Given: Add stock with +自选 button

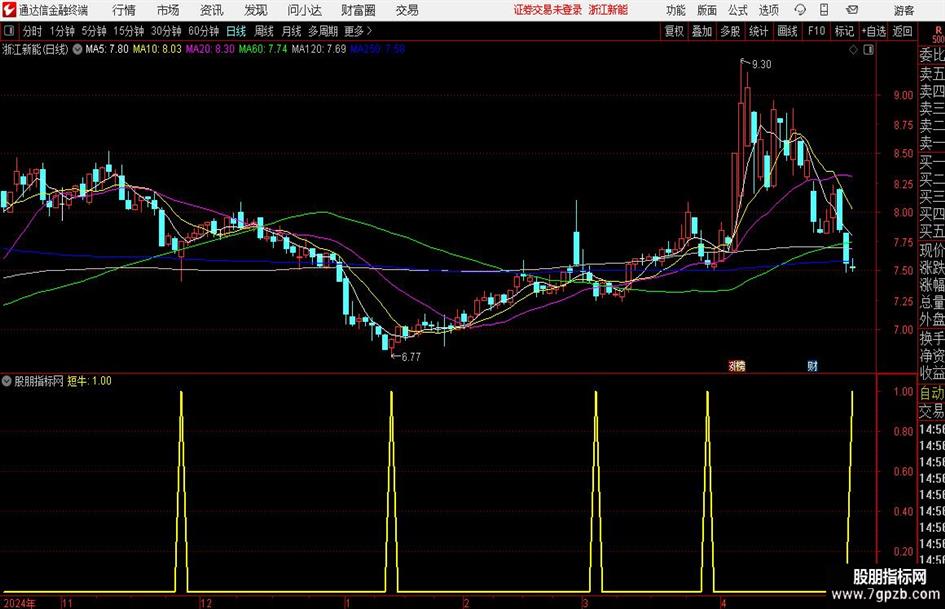Looking at the screenshot, I should tap(873, 31).
